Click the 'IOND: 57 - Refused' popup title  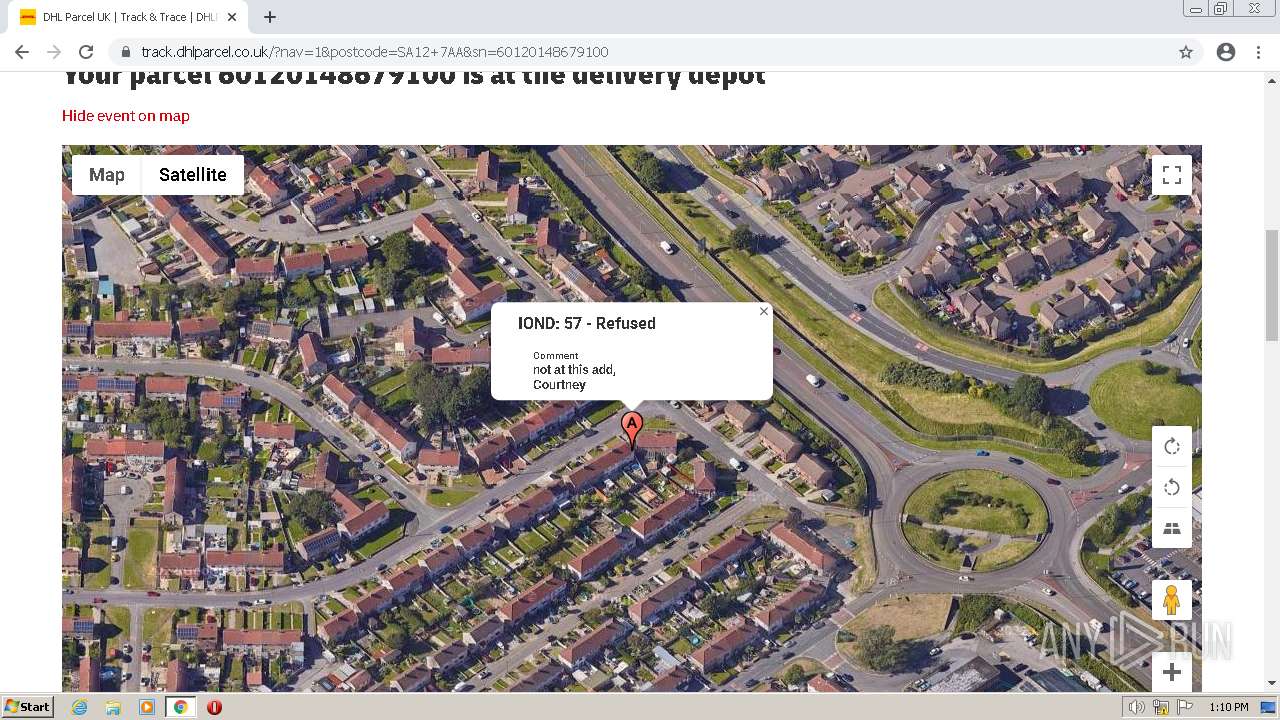pyautogui.click(x=587, y=323)
